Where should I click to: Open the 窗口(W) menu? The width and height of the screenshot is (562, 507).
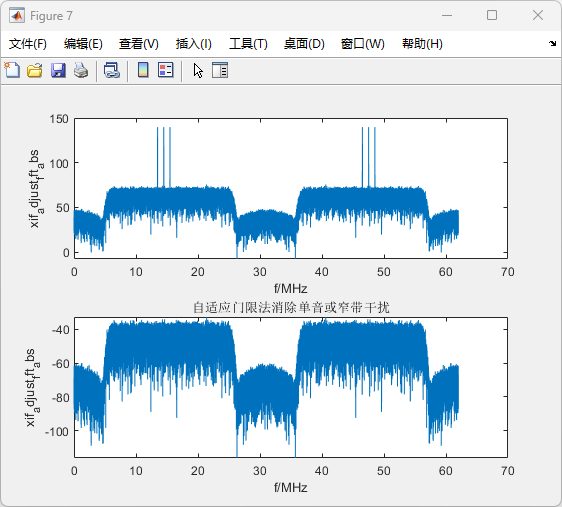[x=363, y=44]
